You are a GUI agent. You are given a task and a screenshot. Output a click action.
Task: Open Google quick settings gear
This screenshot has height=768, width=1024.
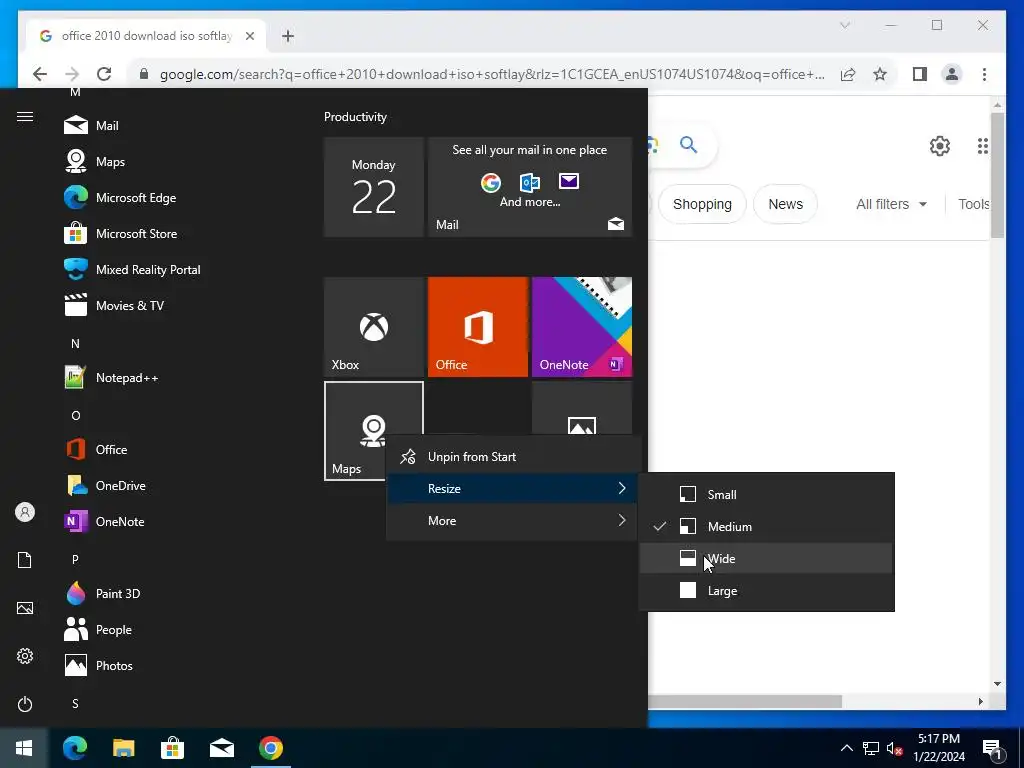(x=940, y=146)
